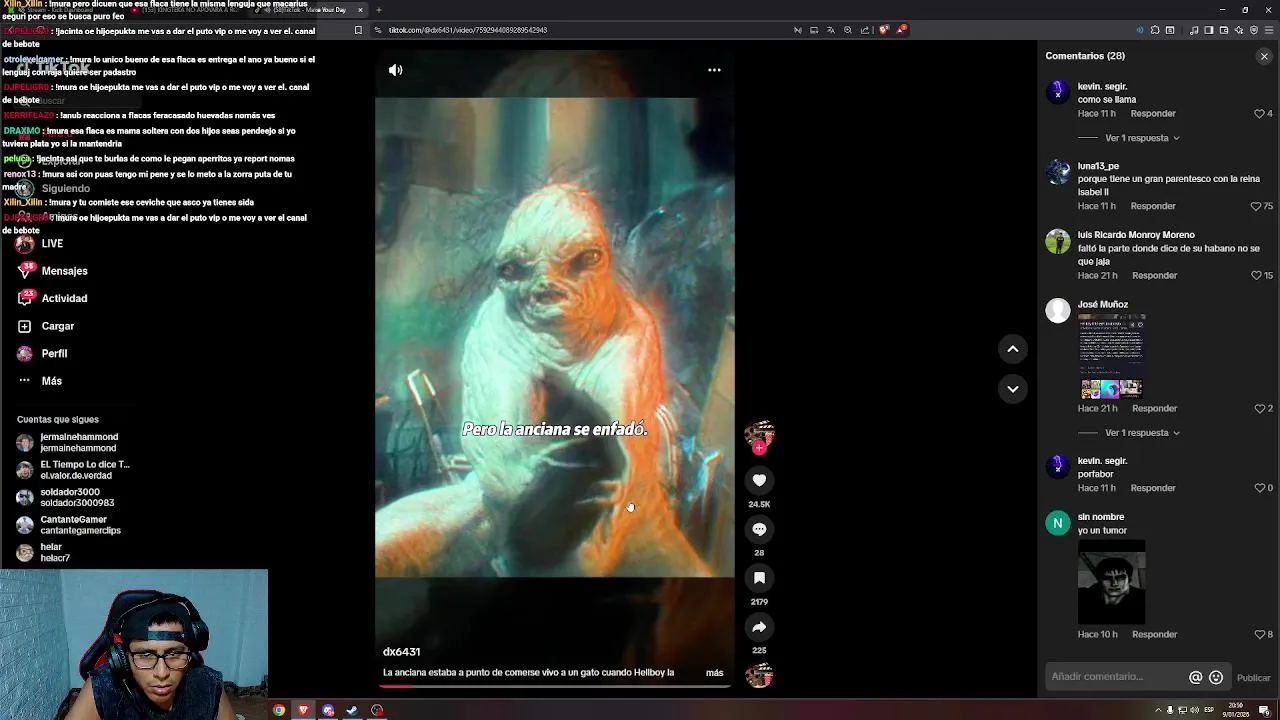Go to next video with down arrow
Screen dimensions: 1280x720
1012,389
